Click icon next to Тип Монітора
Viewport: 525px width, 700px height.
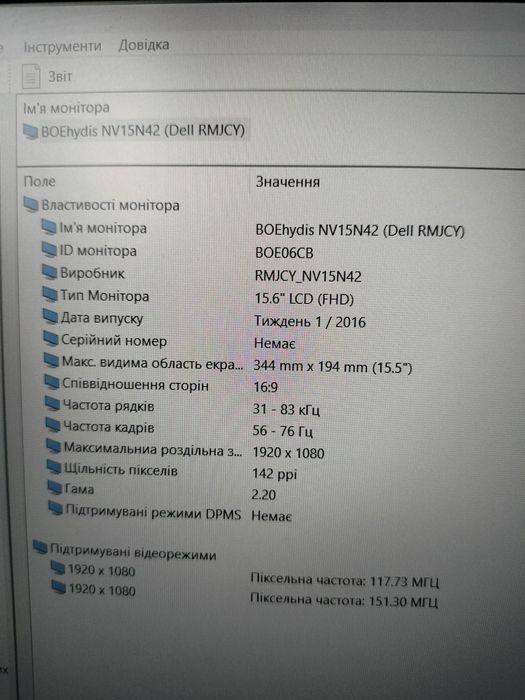click(50, 294)
